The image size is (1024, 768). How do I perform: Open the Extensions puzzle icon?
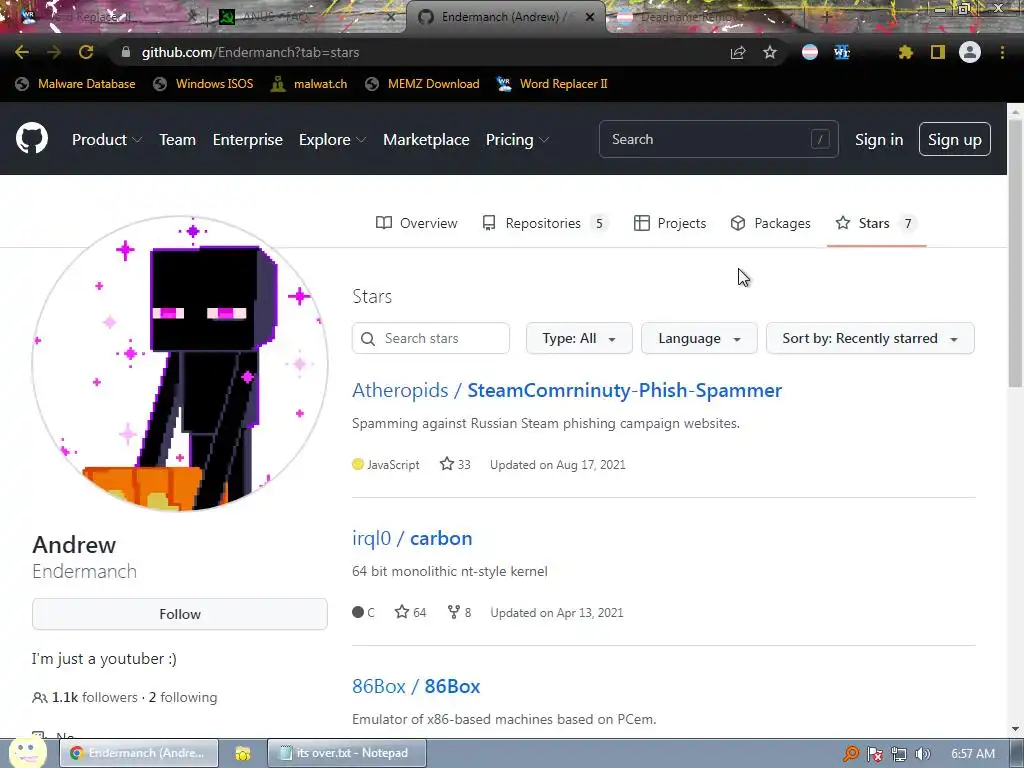pos(905,52)
